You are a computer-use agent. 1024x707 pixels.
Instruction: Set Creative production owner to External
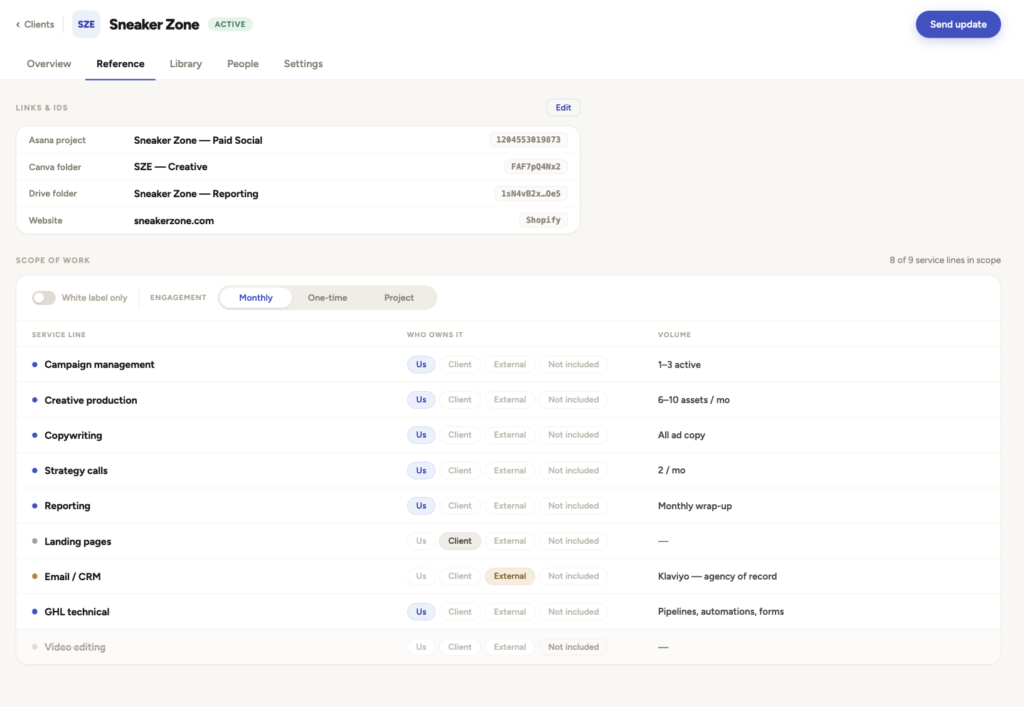tap(509, 400)
